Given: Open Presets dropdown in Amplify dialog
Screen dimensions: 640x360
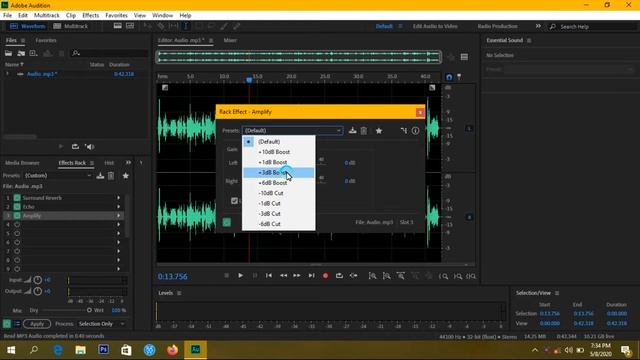Looking at the screenshot, I should coord(293,131).
